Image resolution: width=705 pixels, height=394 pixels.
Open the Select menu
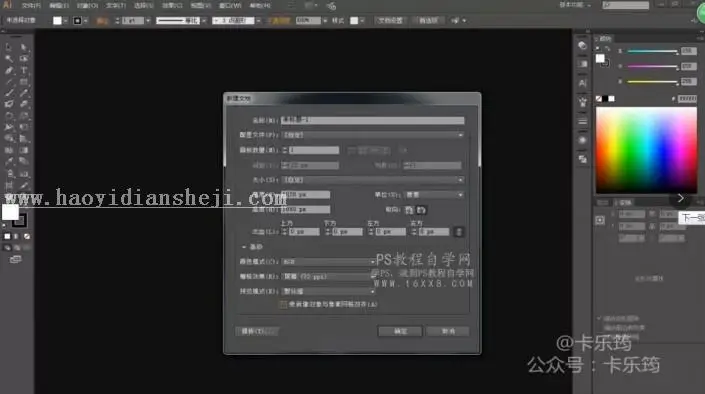pyautogui.click(x=143, y=6)
